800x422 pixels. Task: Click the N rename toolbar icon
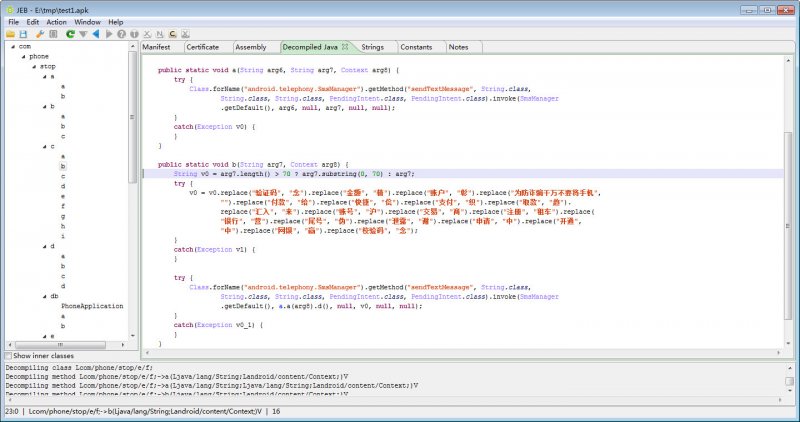[x=160, y=34]
